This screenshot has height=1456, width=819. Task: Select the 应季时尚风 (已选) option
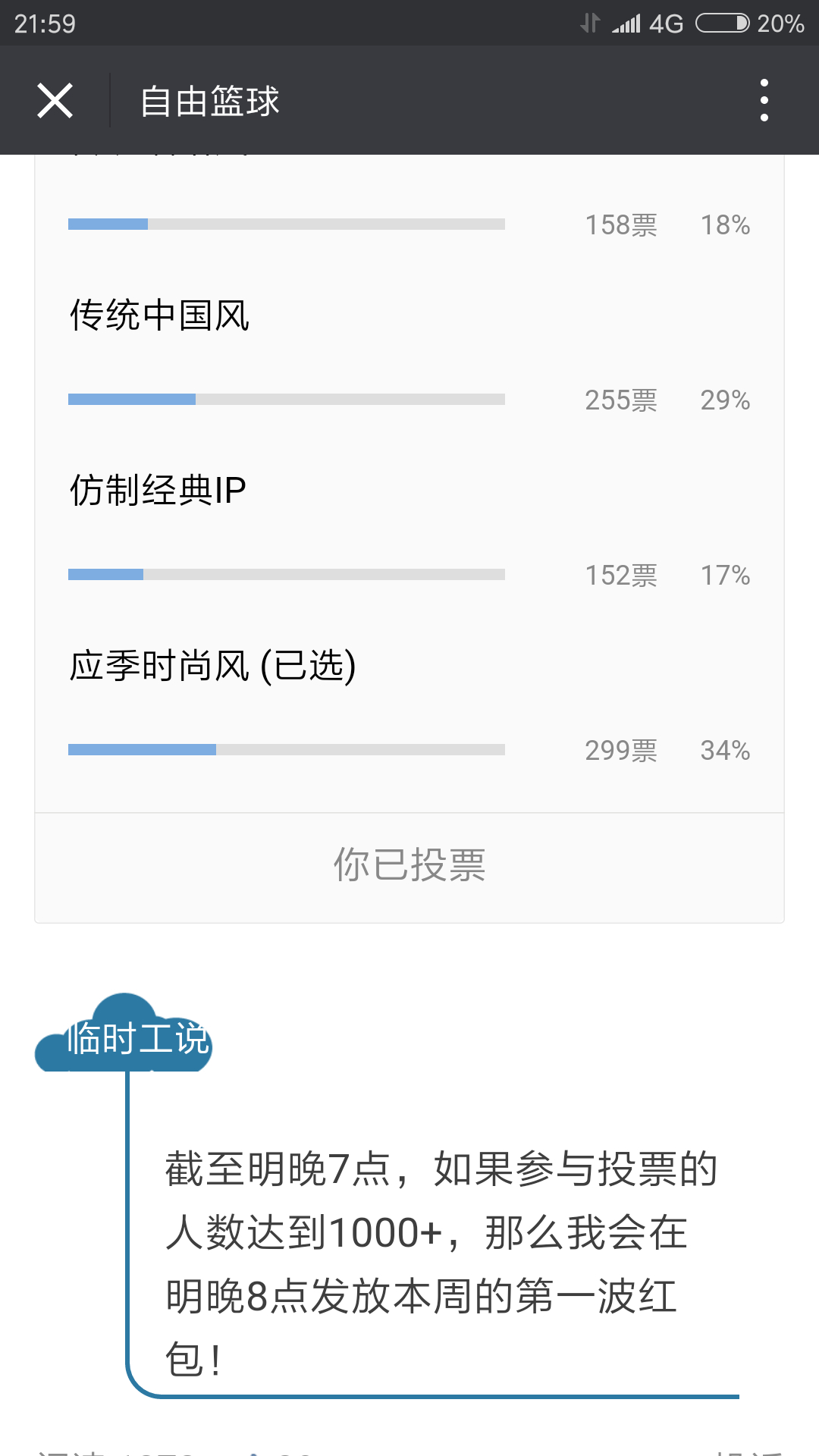(213, 666)
